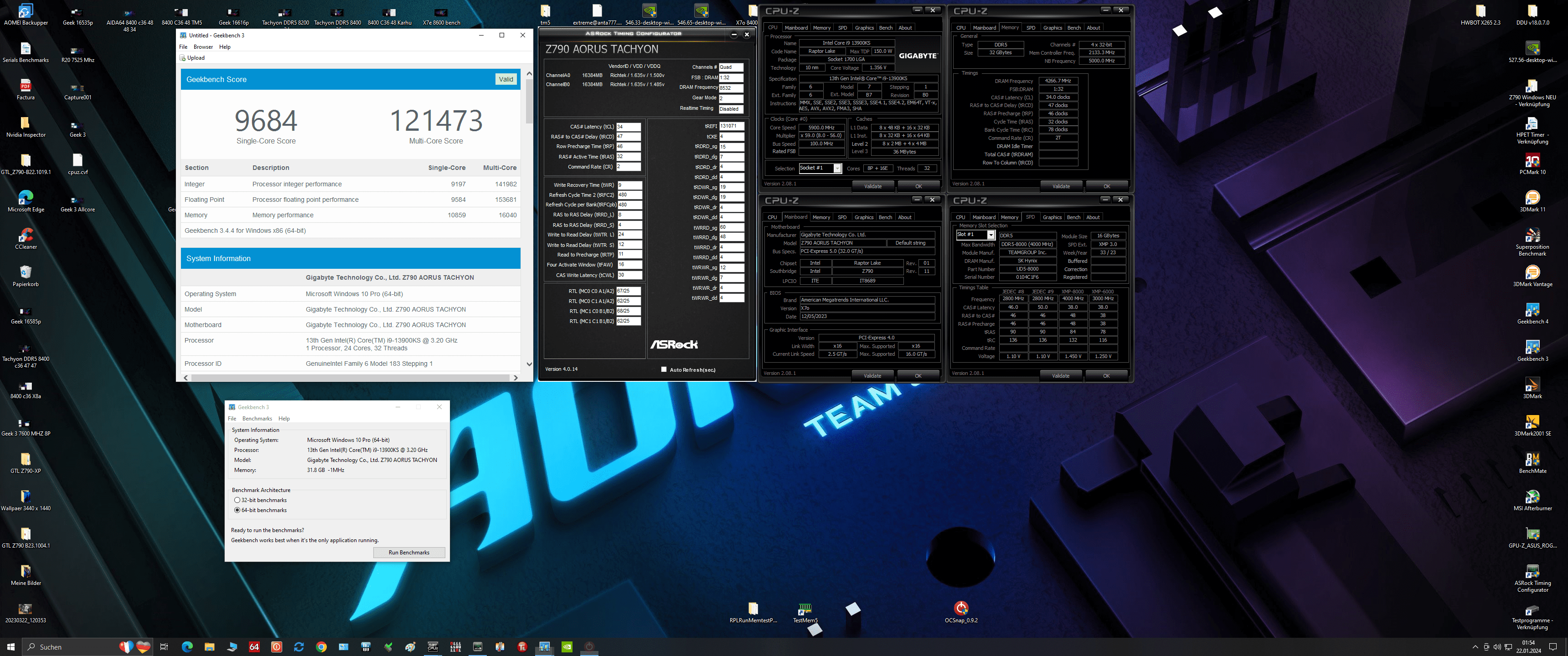Click the horizontal scrollbar in the Geekbench results window
1568x656 pixels.
coord(350,378)
